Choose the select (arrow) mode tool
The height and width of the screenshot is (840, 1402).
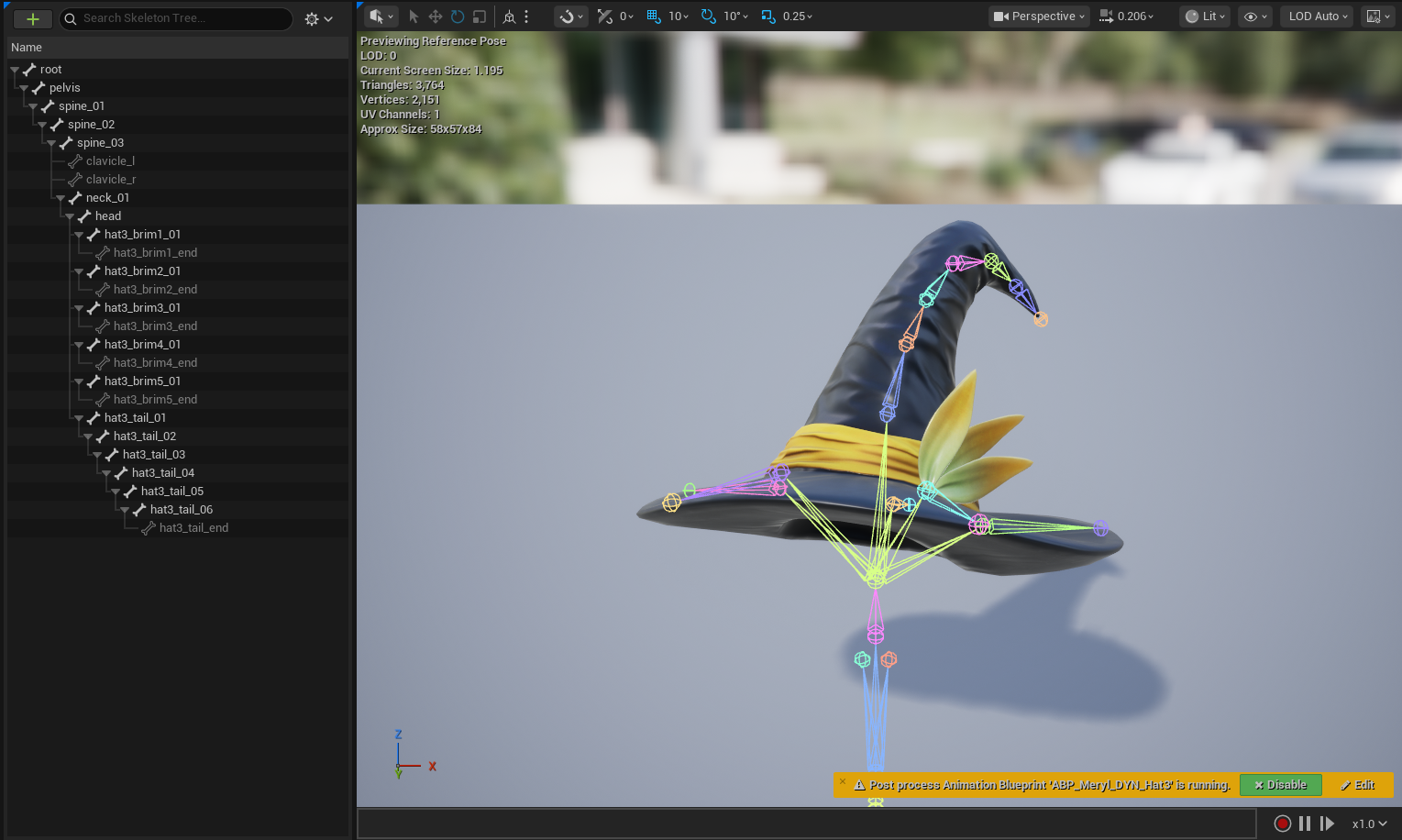click(414, 17)
